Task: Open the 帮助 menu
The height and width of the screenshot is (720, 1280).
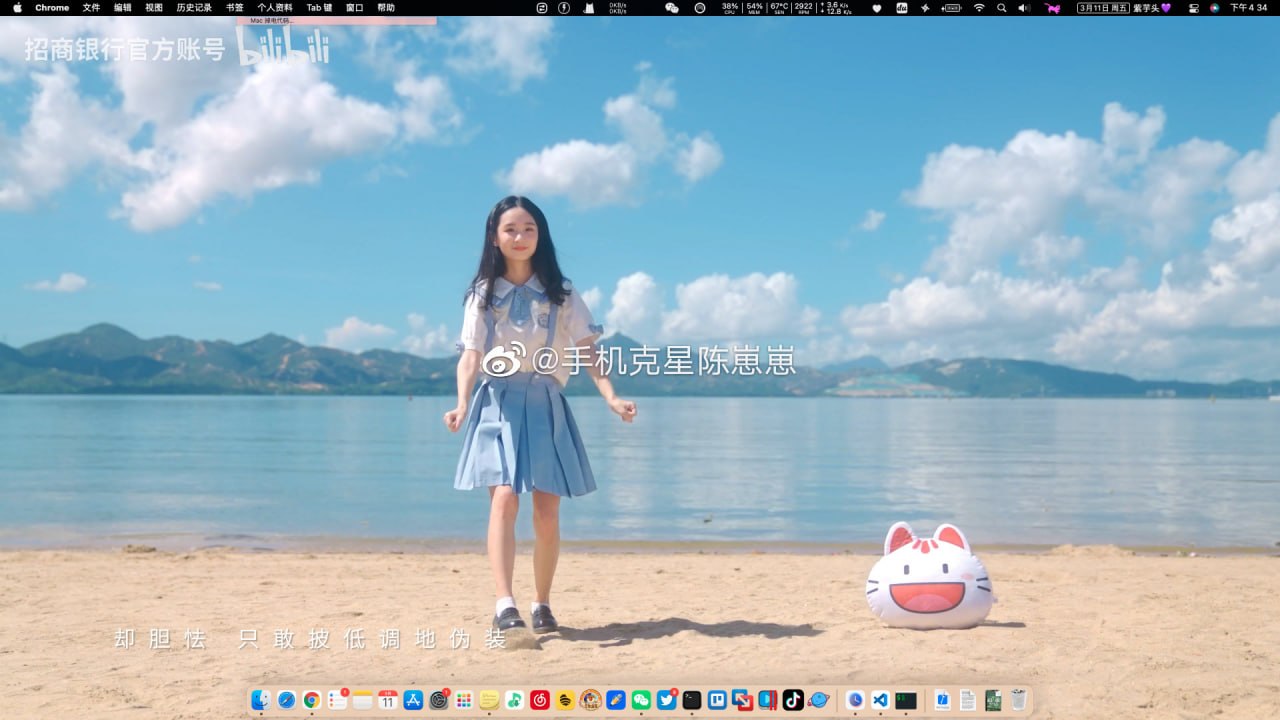Action: coord(386,7)
